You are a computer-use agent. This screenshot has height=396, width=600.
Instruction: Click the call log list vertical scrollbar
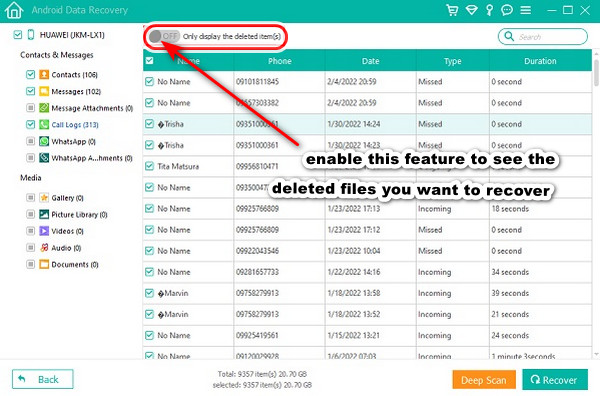pos(596,72)
